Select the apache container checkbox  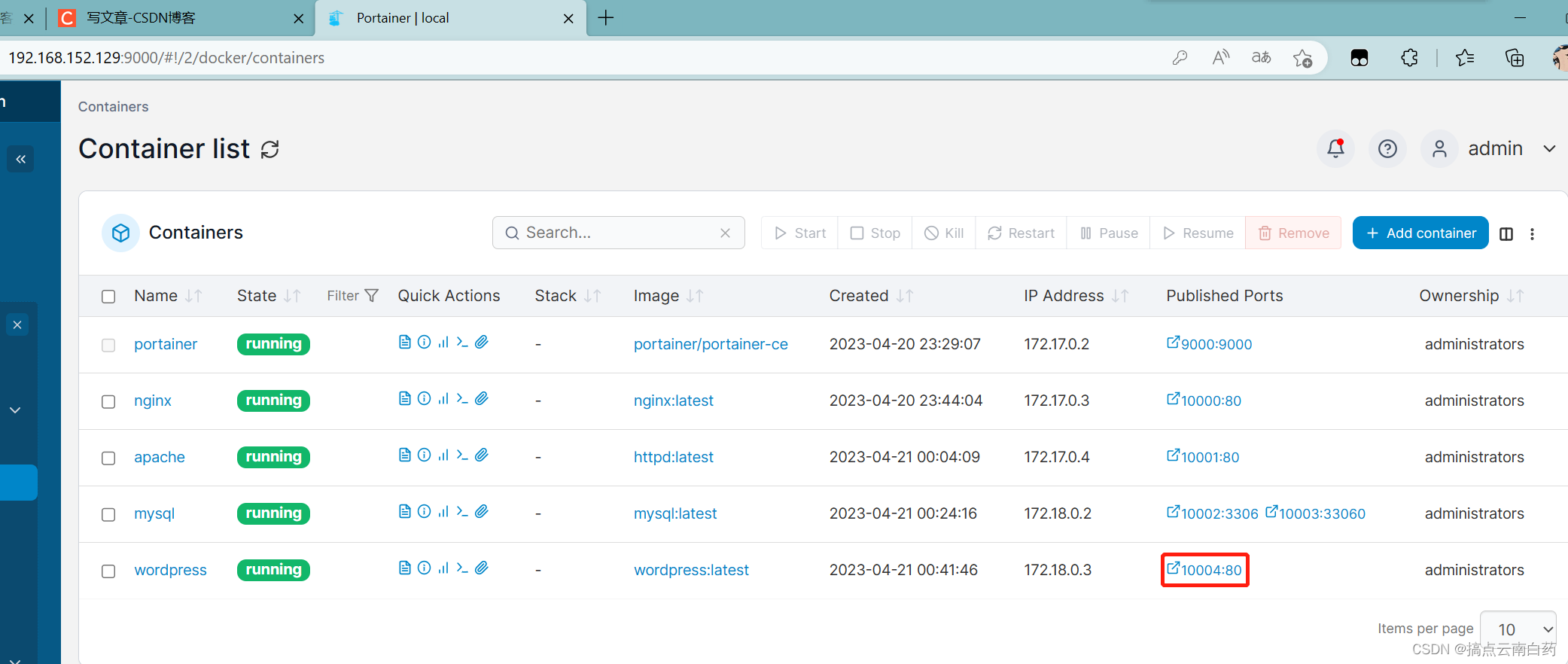click(108, 458)
